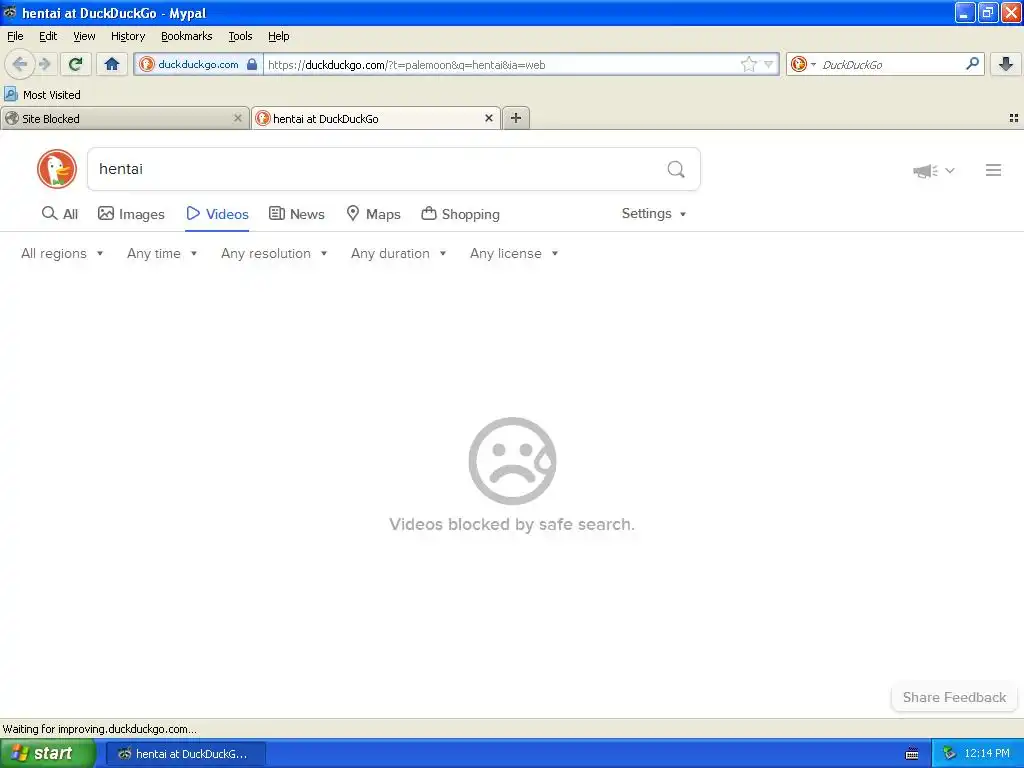The image size is (1024, 768).
Task: Click the Forward navigation arrow
Action: point(45,64)
